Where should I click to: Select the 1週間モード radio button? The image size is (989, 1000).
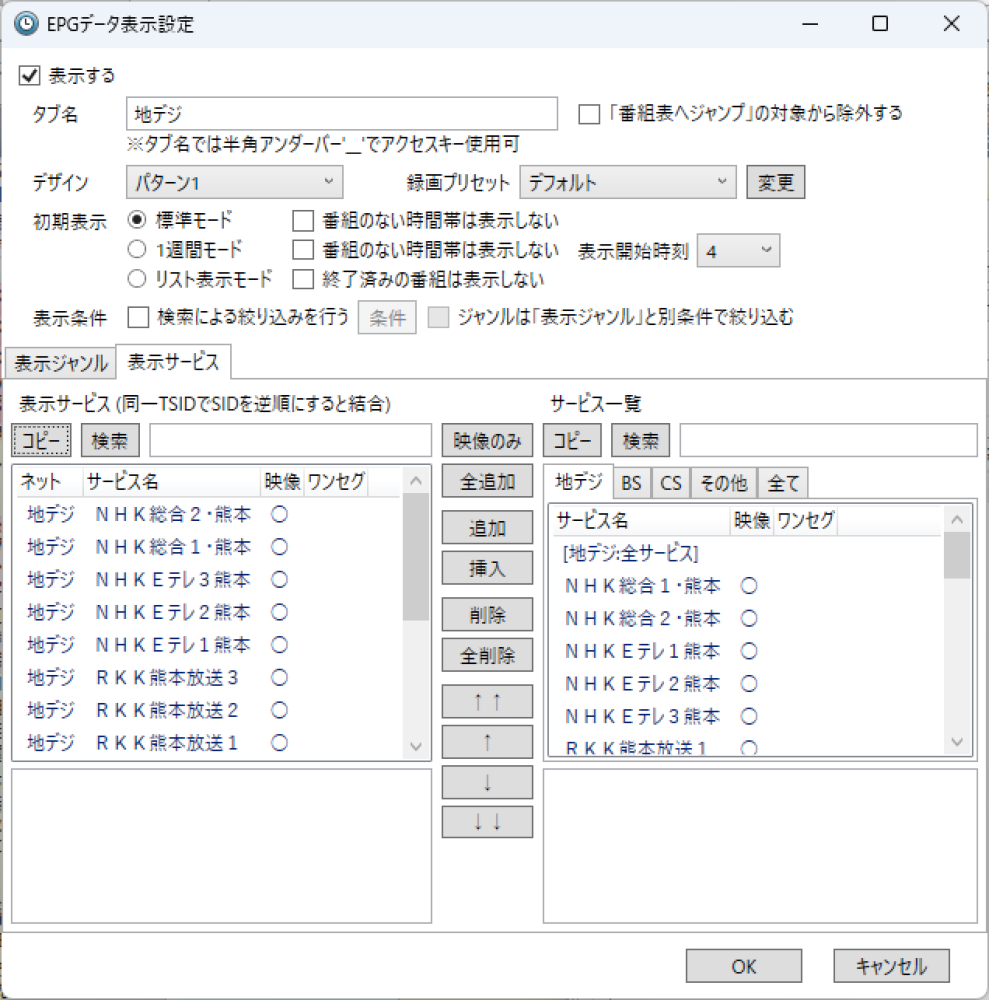[136, 249]
